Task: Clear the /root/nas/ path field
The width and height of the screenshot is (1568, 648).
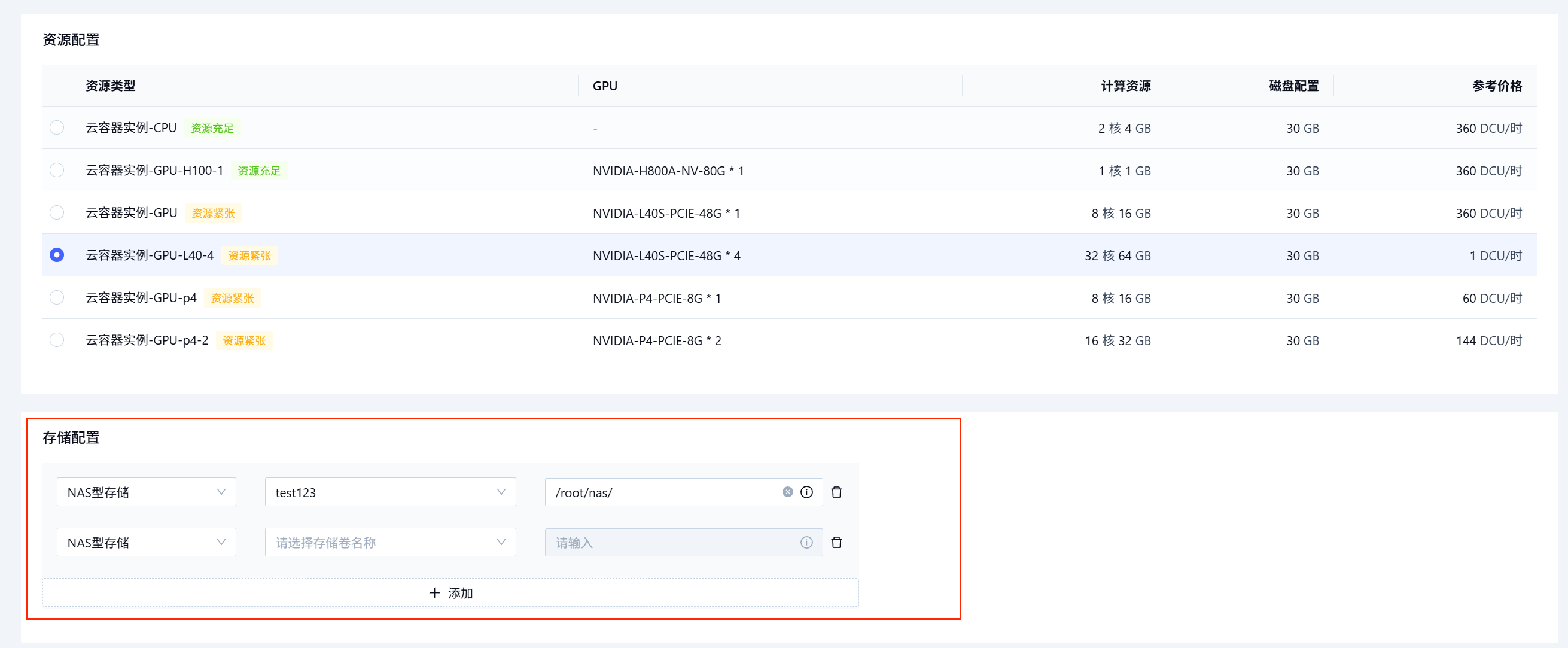Action: click(787, 492)
